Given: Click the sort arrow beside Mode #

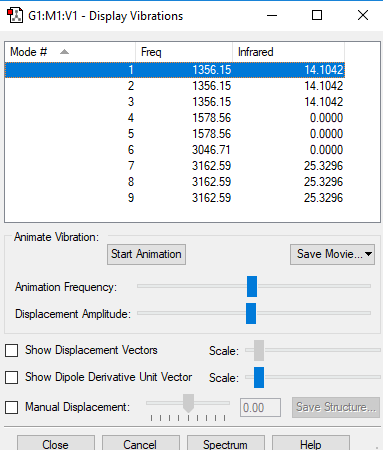Looking at the screenshot, I should [x=64, y=52].
